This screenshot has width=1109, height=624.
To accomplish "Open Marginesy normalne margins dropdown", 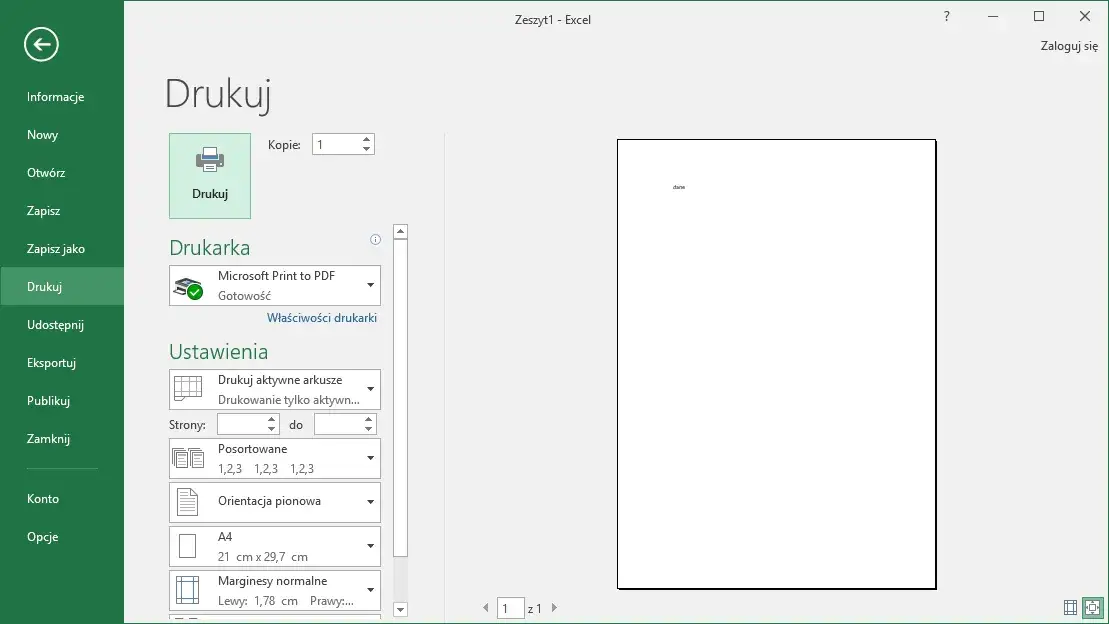I will pos(275,590).
